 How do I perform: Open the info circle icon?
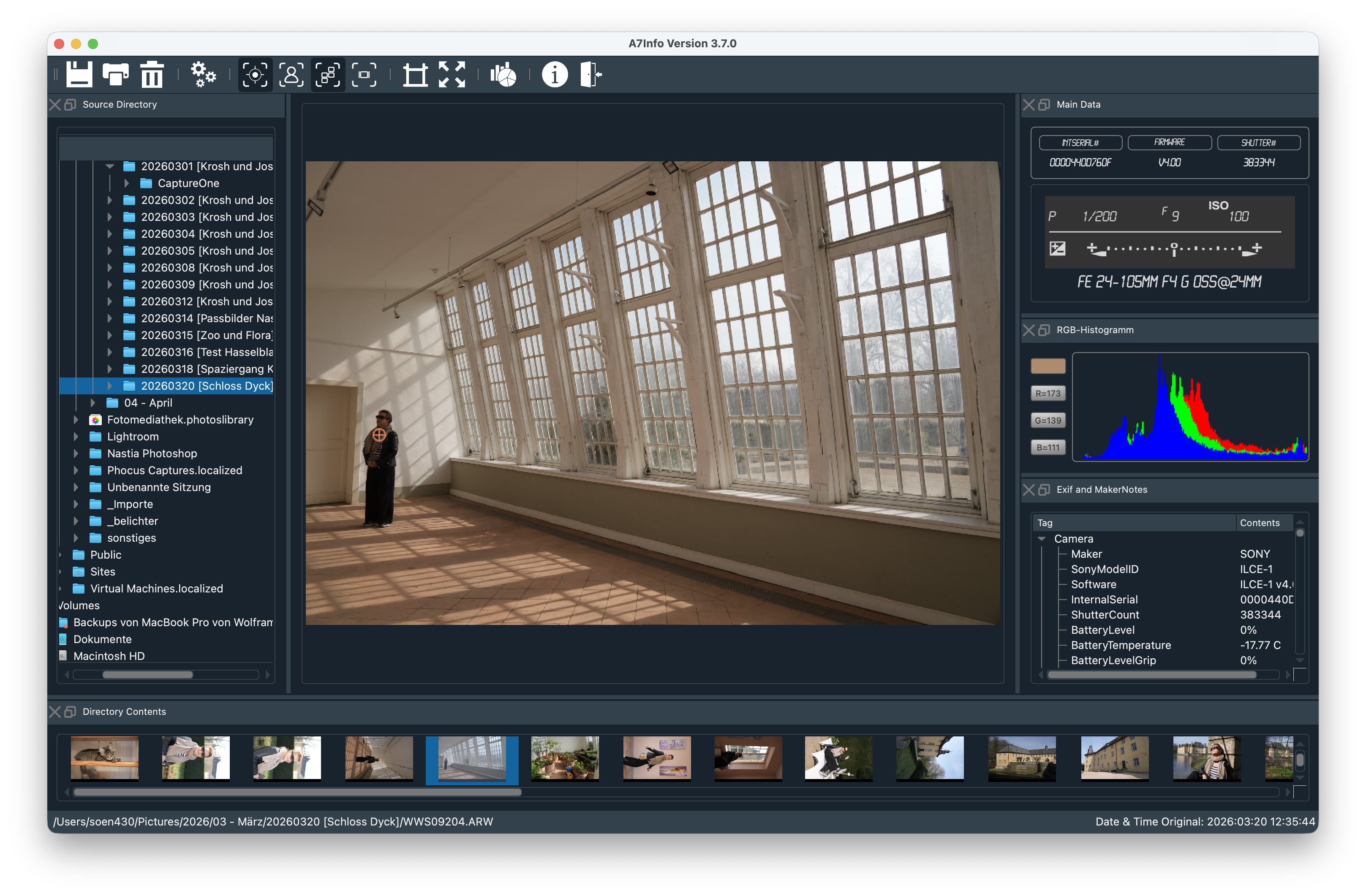(555, 75)
